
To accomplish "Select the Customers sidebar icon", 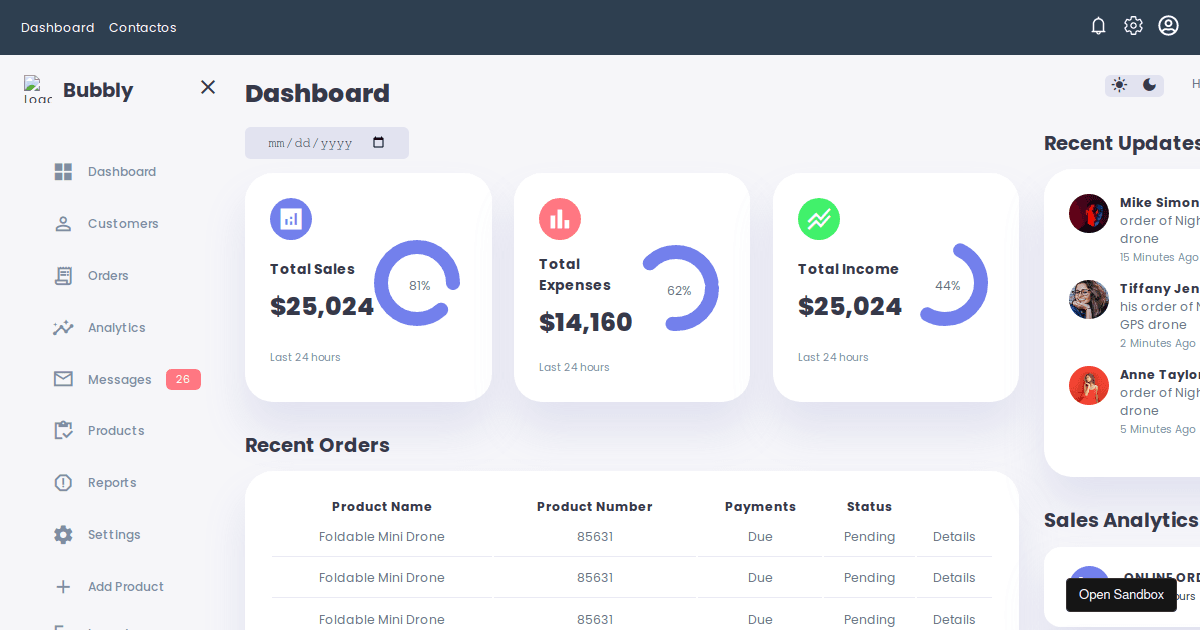I will (x=62, y=223).
